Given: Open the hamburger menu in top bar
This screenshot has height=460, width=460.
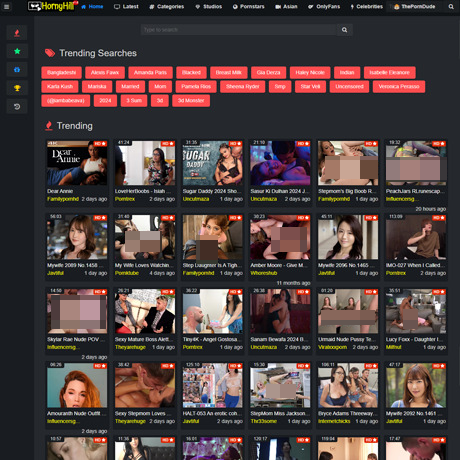Looking at the screenshot, I should (6, 6).
